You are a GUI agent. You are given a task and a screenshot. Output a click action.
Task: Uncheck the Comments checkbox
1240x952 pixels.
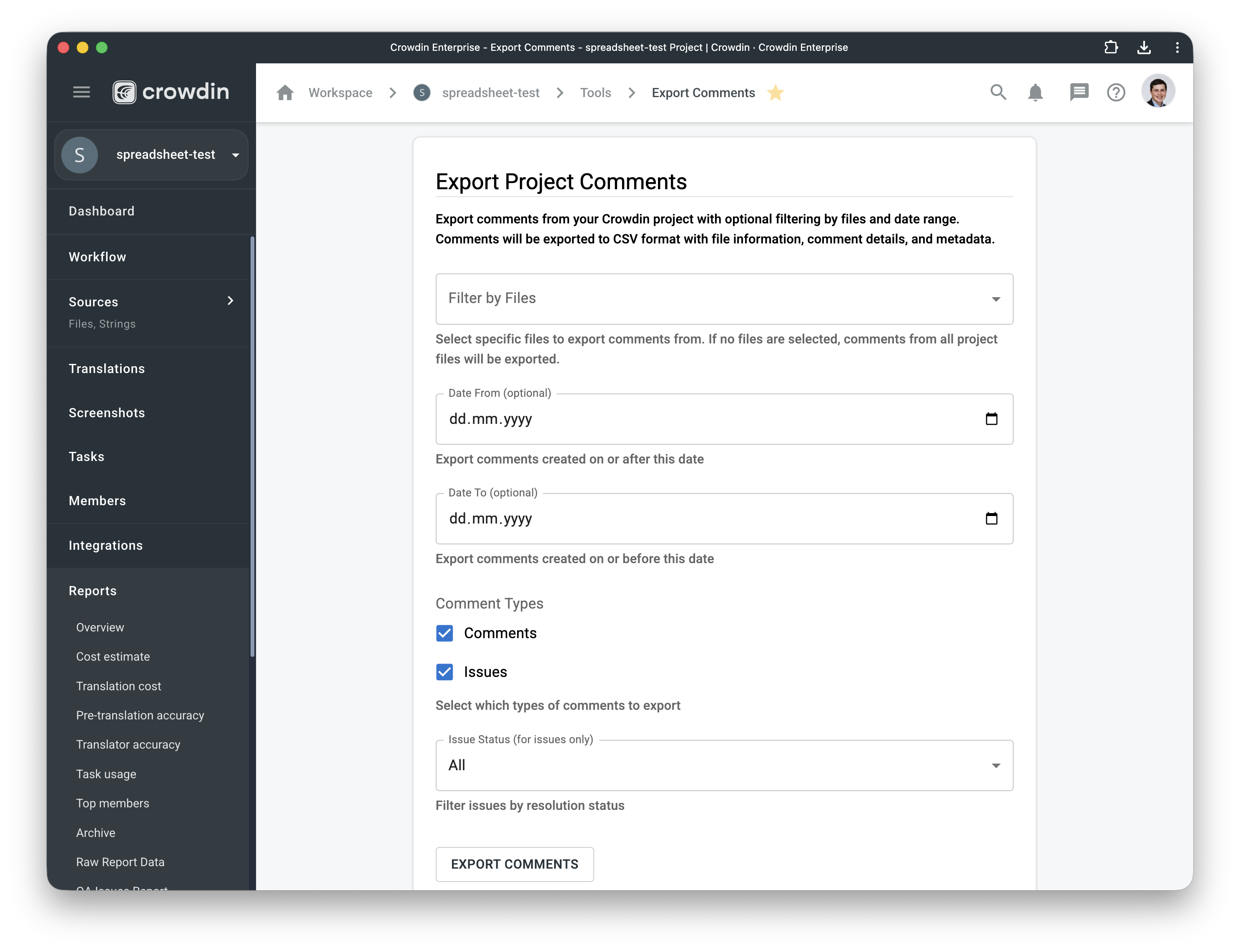[x=444, y=633]
